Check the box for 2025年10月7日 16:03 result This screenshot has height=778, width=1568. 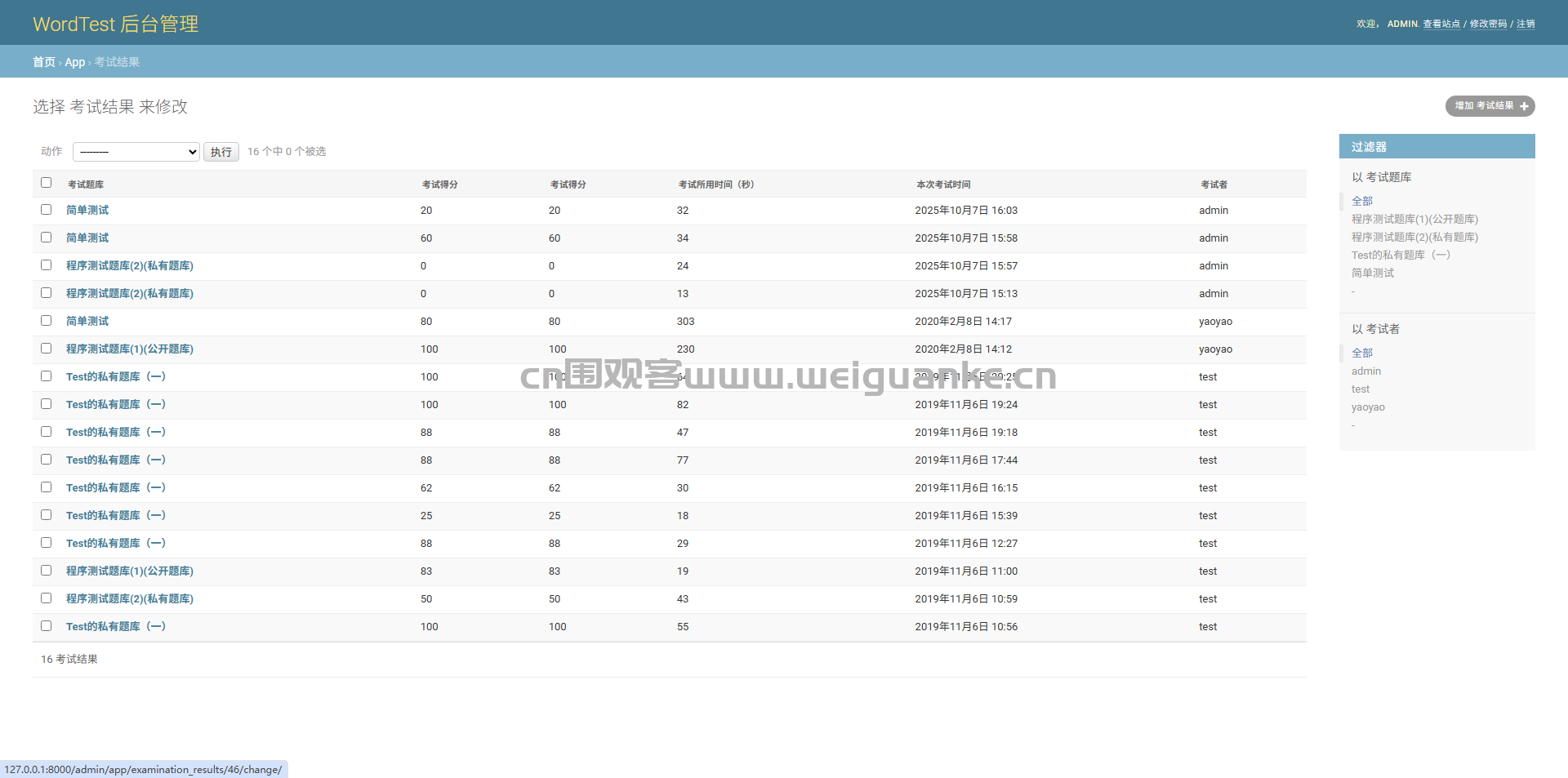[x=47, y=210]
